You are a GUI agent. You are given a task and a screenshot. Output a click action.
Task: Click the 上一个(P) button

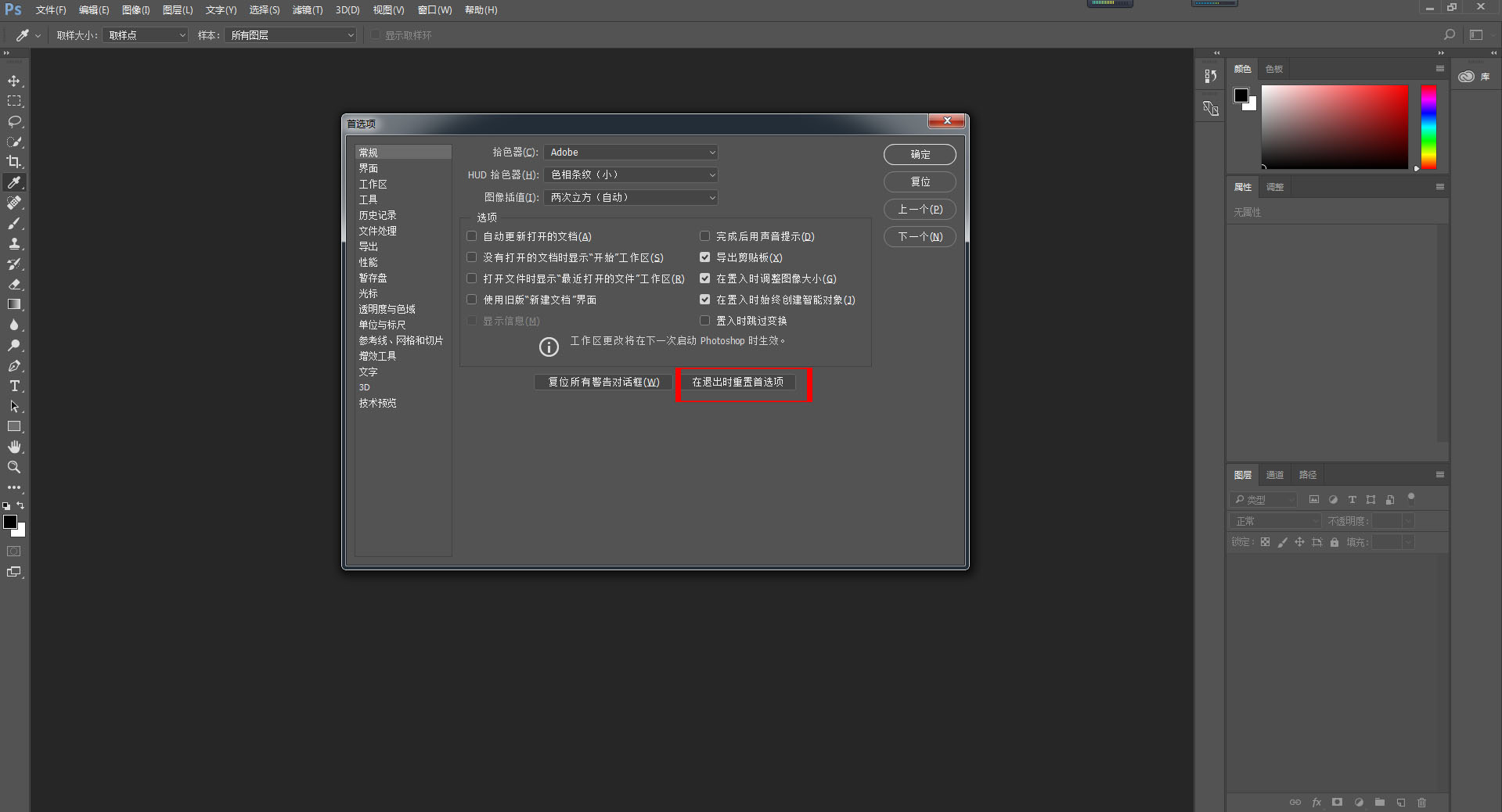coord(920,209)
